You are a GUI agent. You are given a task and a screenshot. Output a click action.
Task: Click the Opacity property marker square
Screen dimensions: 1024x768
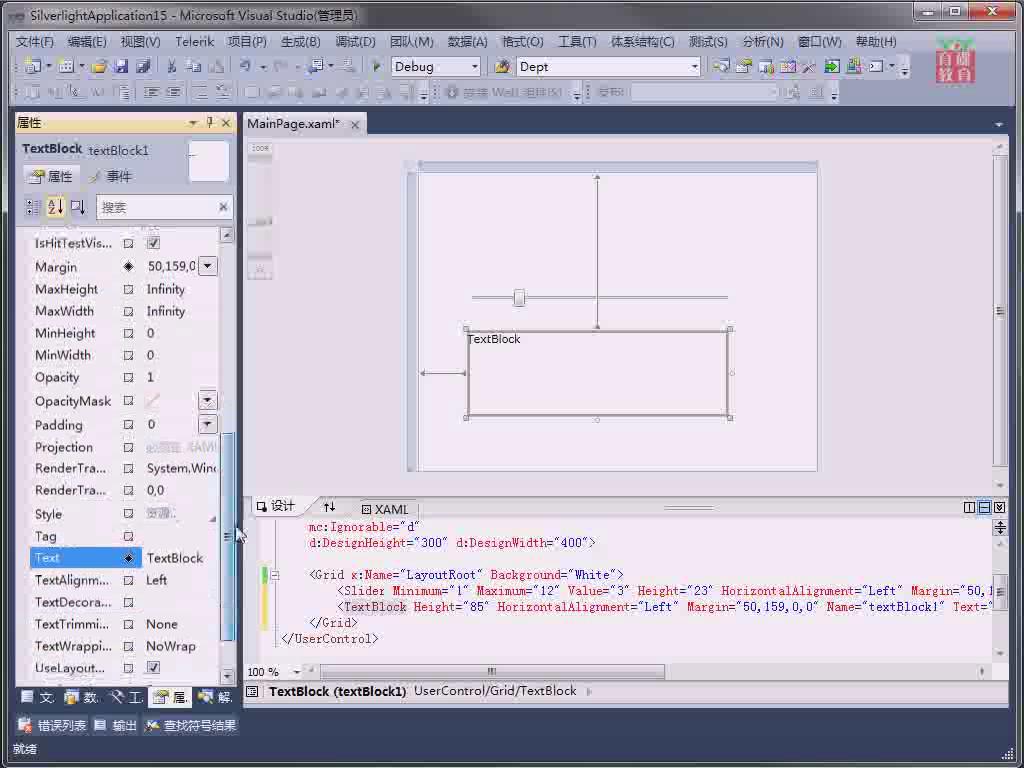coord(129,377)
